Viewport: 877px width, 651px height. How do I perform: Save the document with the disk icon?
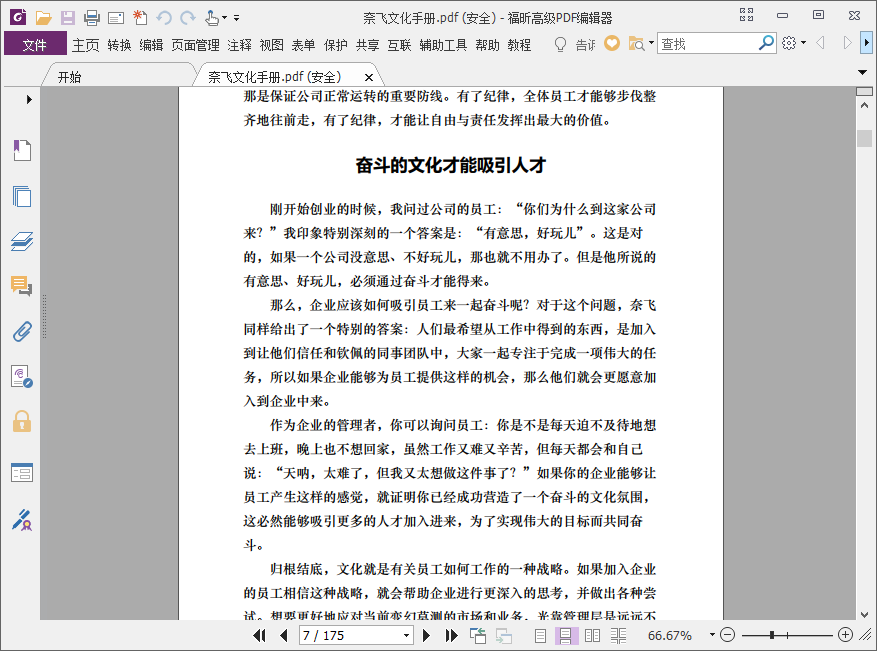point(68,18)
